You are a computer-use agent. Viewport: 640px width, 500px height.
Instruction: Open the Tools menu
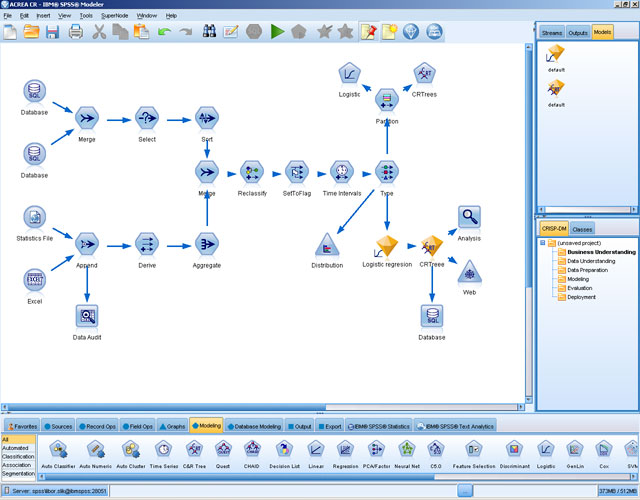tap(86, 16)
